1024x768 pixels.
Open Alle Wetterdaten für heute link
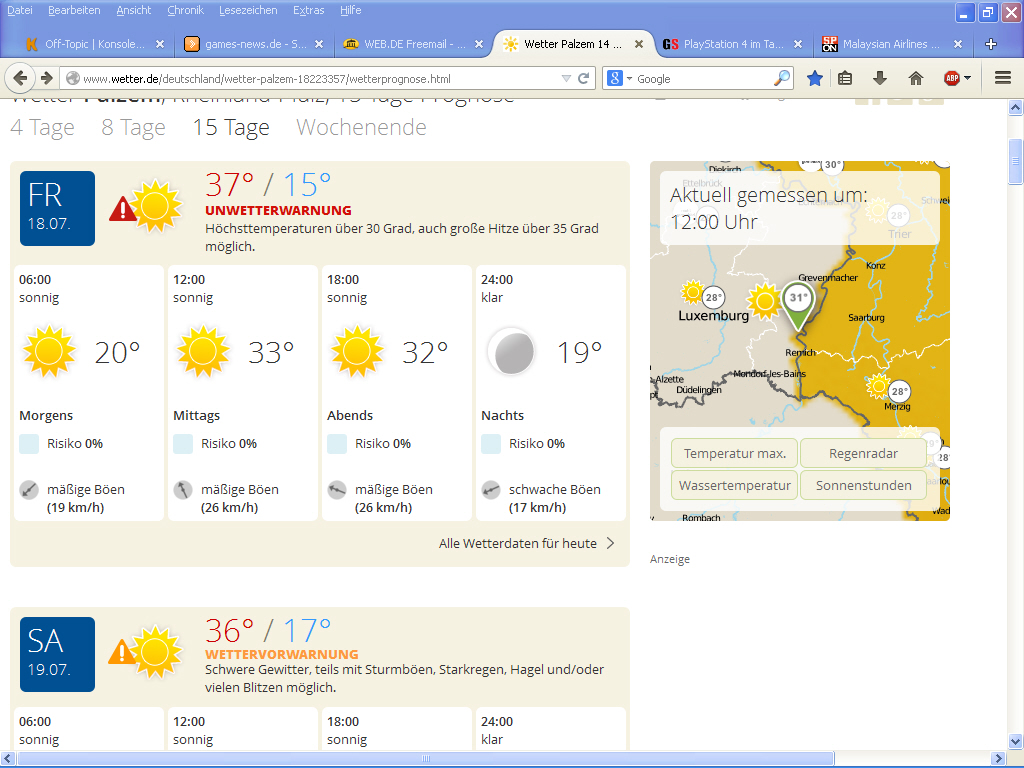click(x=518, y=543)
